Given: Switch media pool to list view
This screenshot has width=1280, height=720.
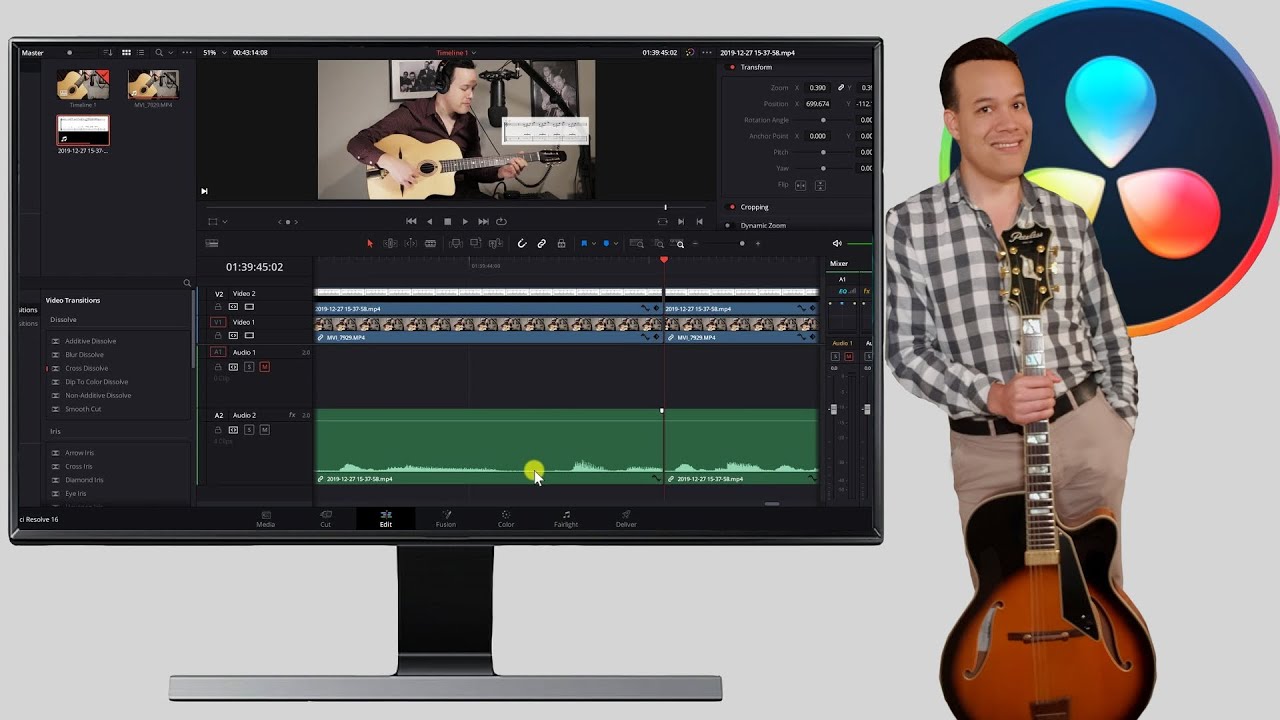Looking at the screenshot, I should click(x=141, y=52).
